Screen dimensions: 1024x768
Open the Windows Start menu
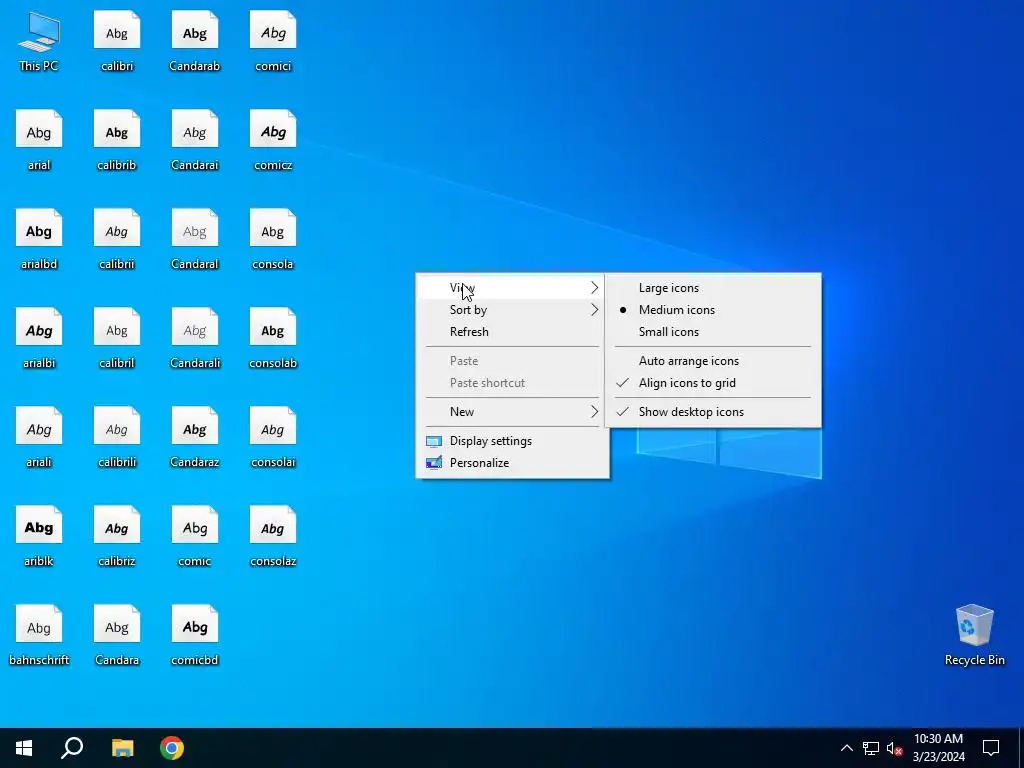pyautogui.click(x=24, y=748)
